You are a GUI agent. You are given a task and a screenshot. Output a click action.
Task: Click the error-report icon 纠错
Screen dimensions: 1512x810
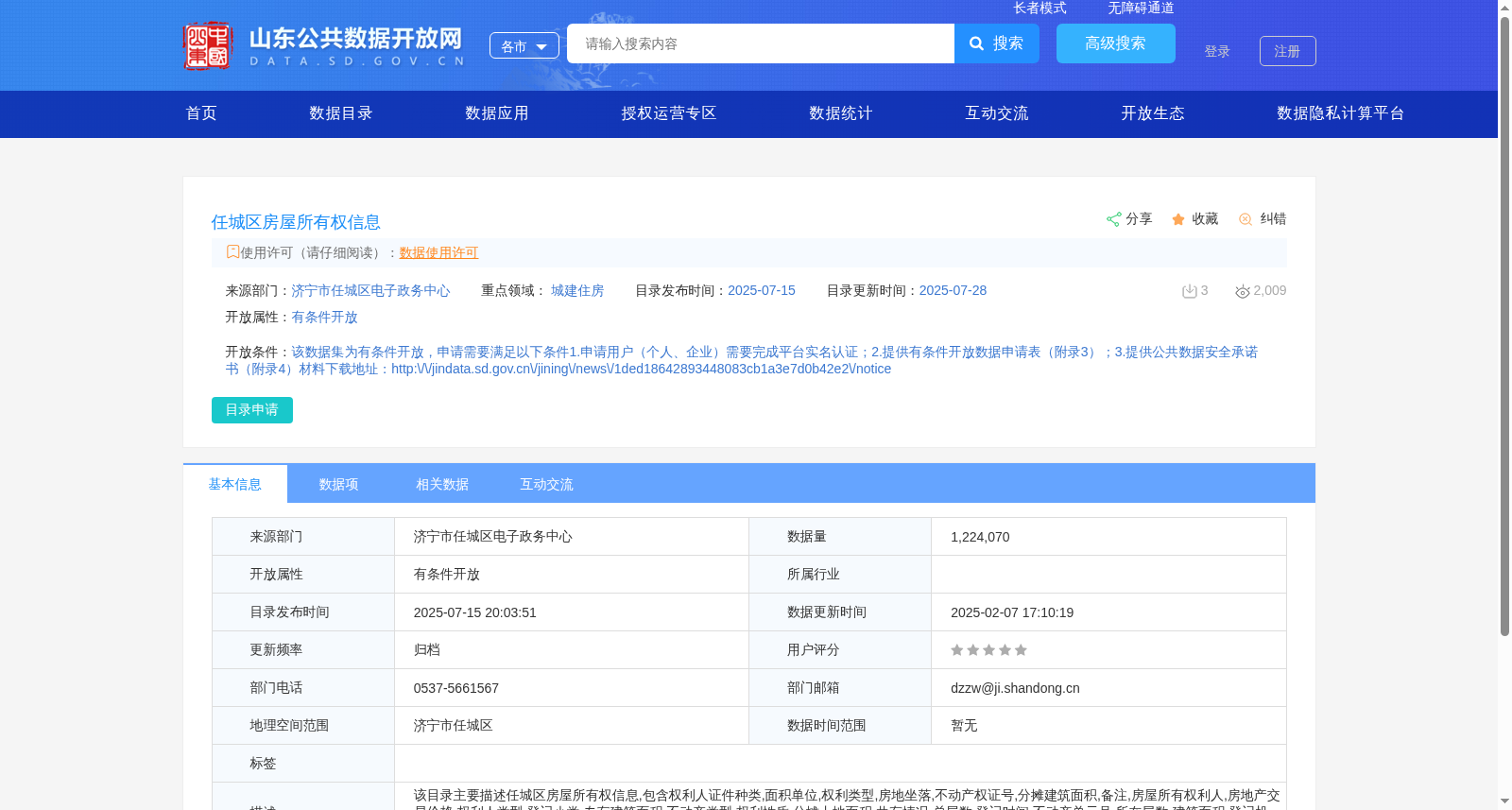(x=1246, y=219)
